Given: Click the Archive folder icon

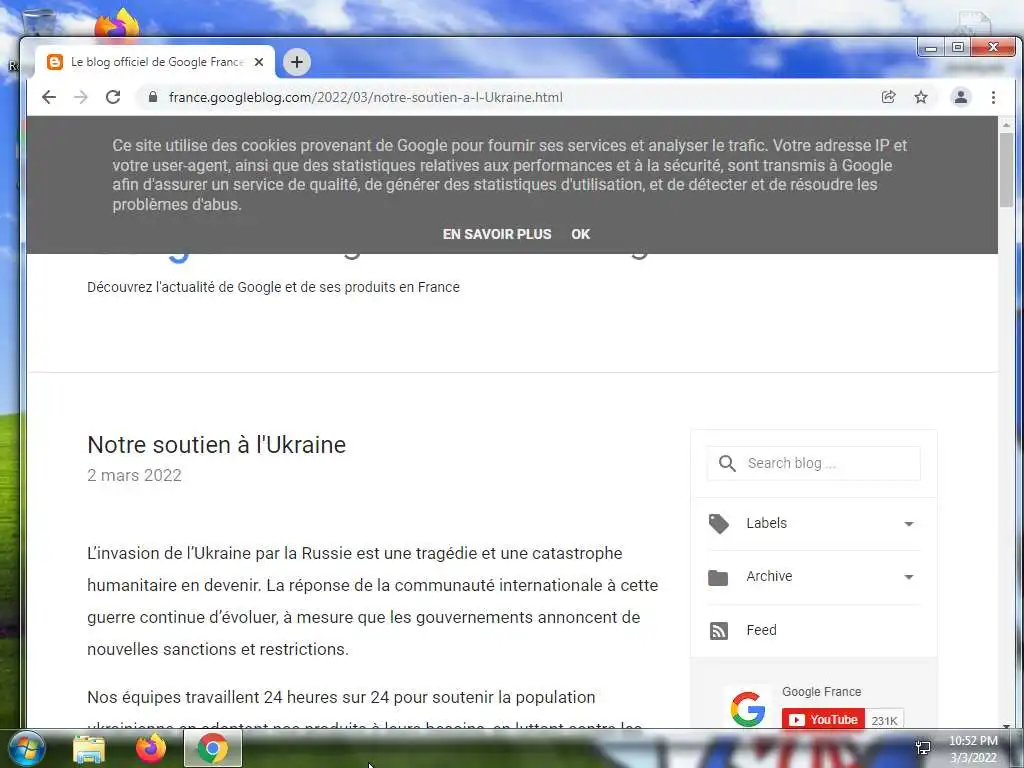Looking at the screenshot, I should [718, 577].
